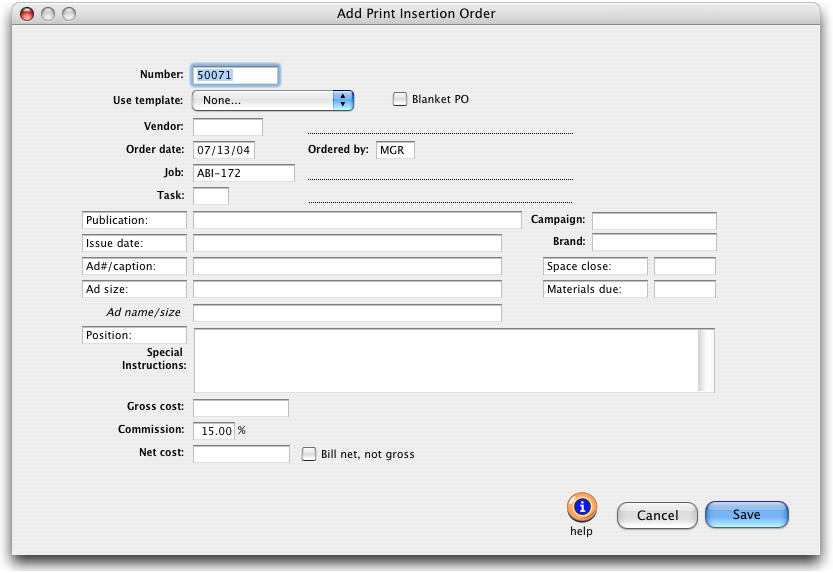Click the Number input field

(235, 75)
